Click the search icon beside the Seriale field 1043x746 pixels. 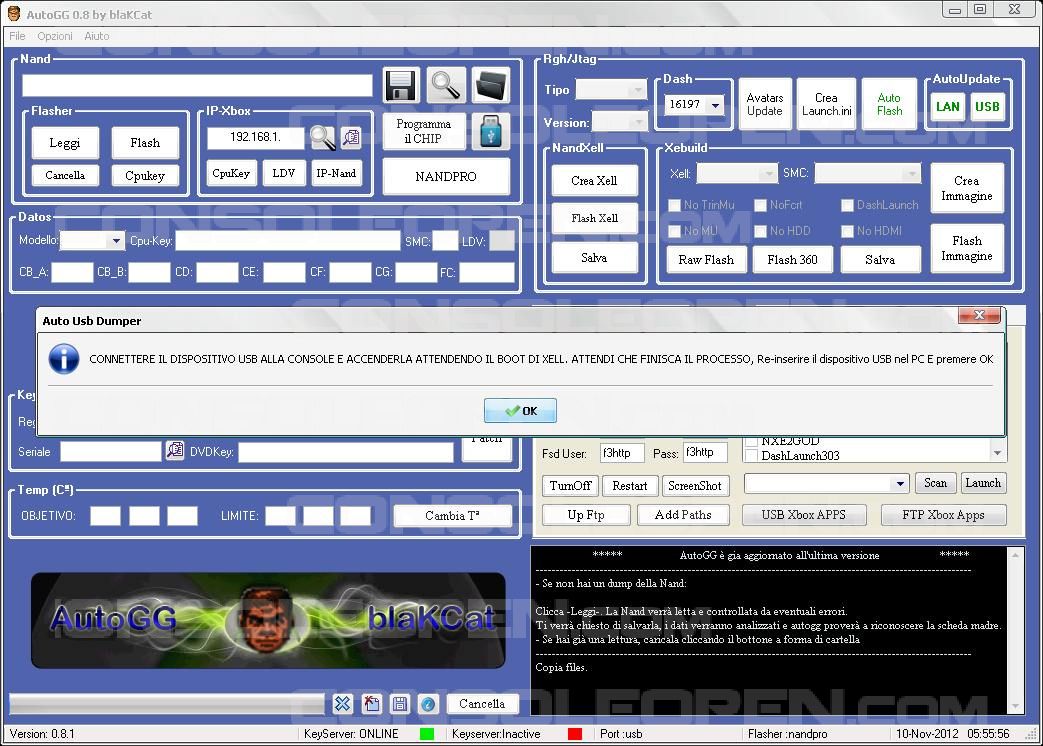coord(175,452)
